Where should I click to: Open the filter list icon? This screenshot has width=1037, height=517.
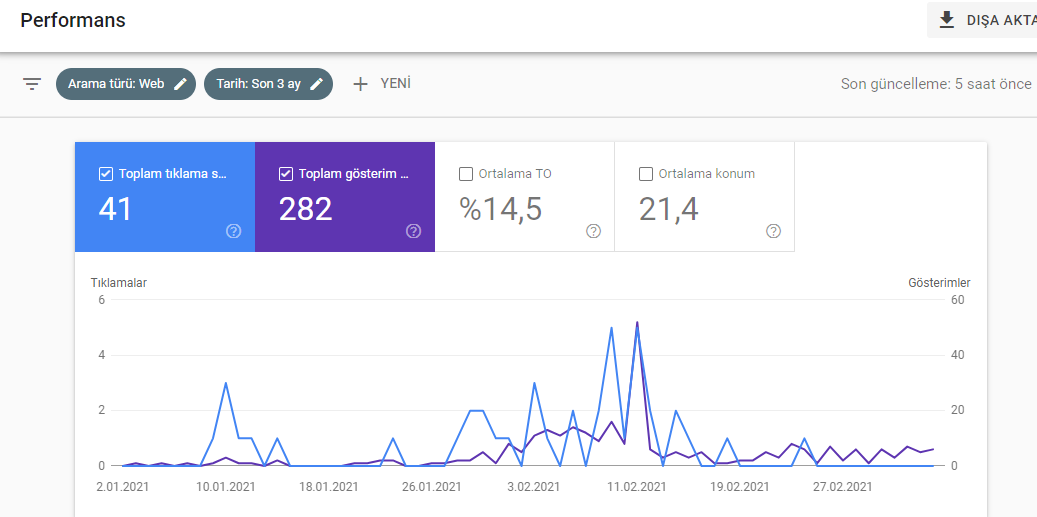[32, 84]
